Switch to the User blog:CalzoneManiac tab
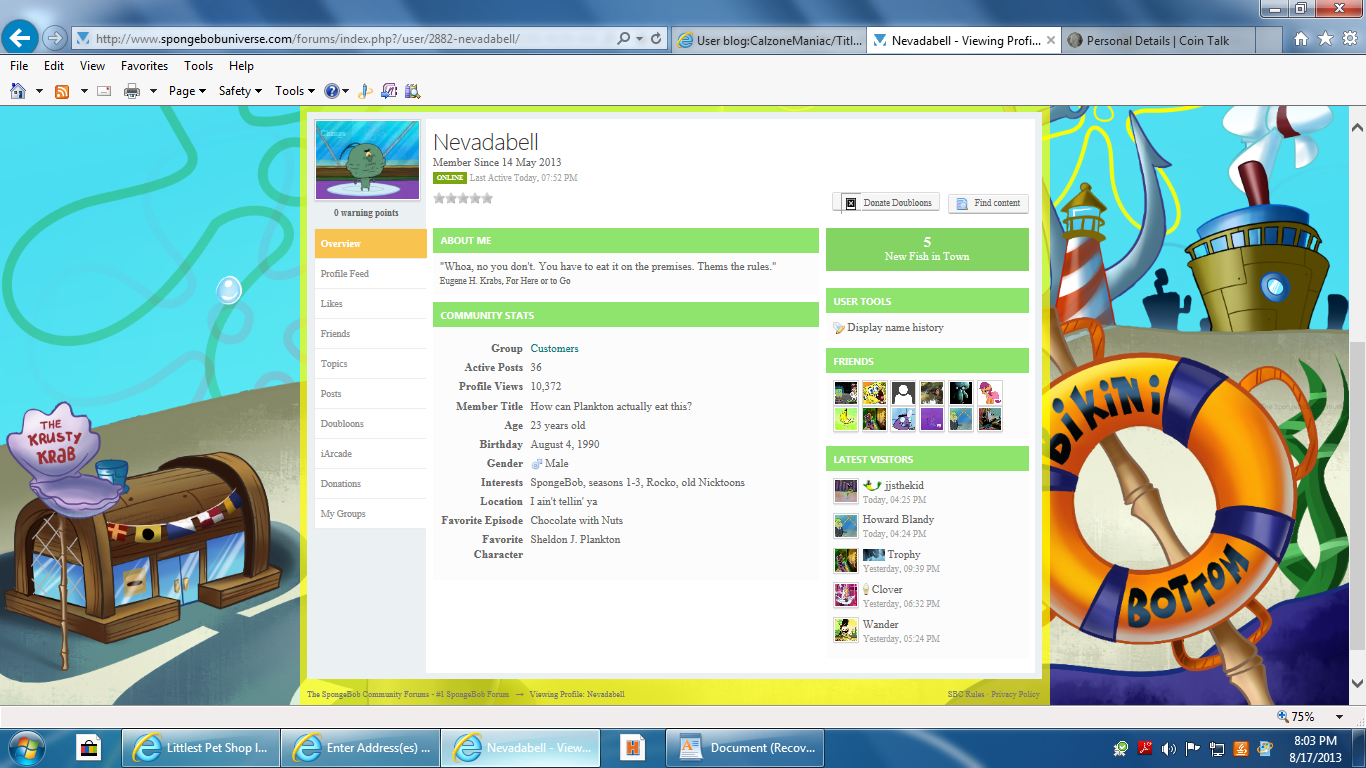Image resolution: width=1366 pixels, height=768 pixels. [768, 40]
